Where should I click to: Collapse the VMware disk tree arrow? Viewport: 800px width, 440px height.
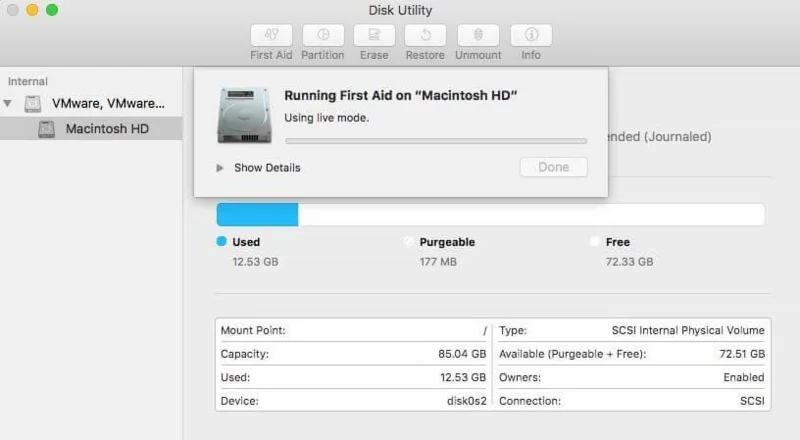point(8,104)
